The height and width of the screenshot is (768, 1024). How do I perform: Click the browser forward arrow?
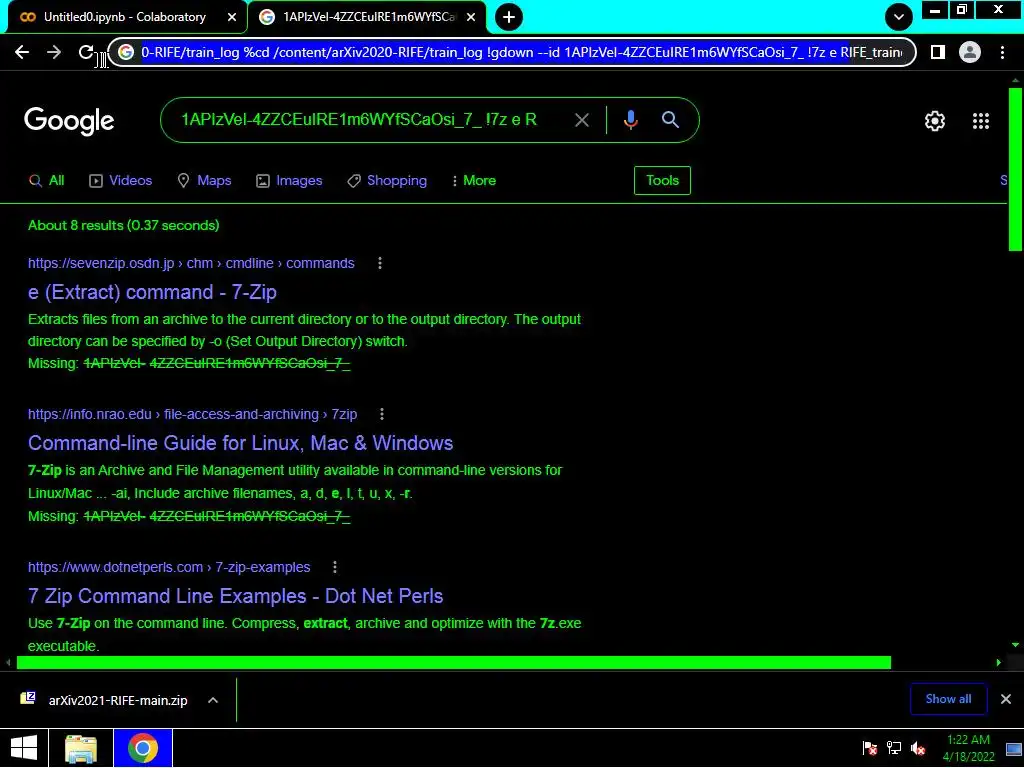pyautogui.click(x=54, y=52)
